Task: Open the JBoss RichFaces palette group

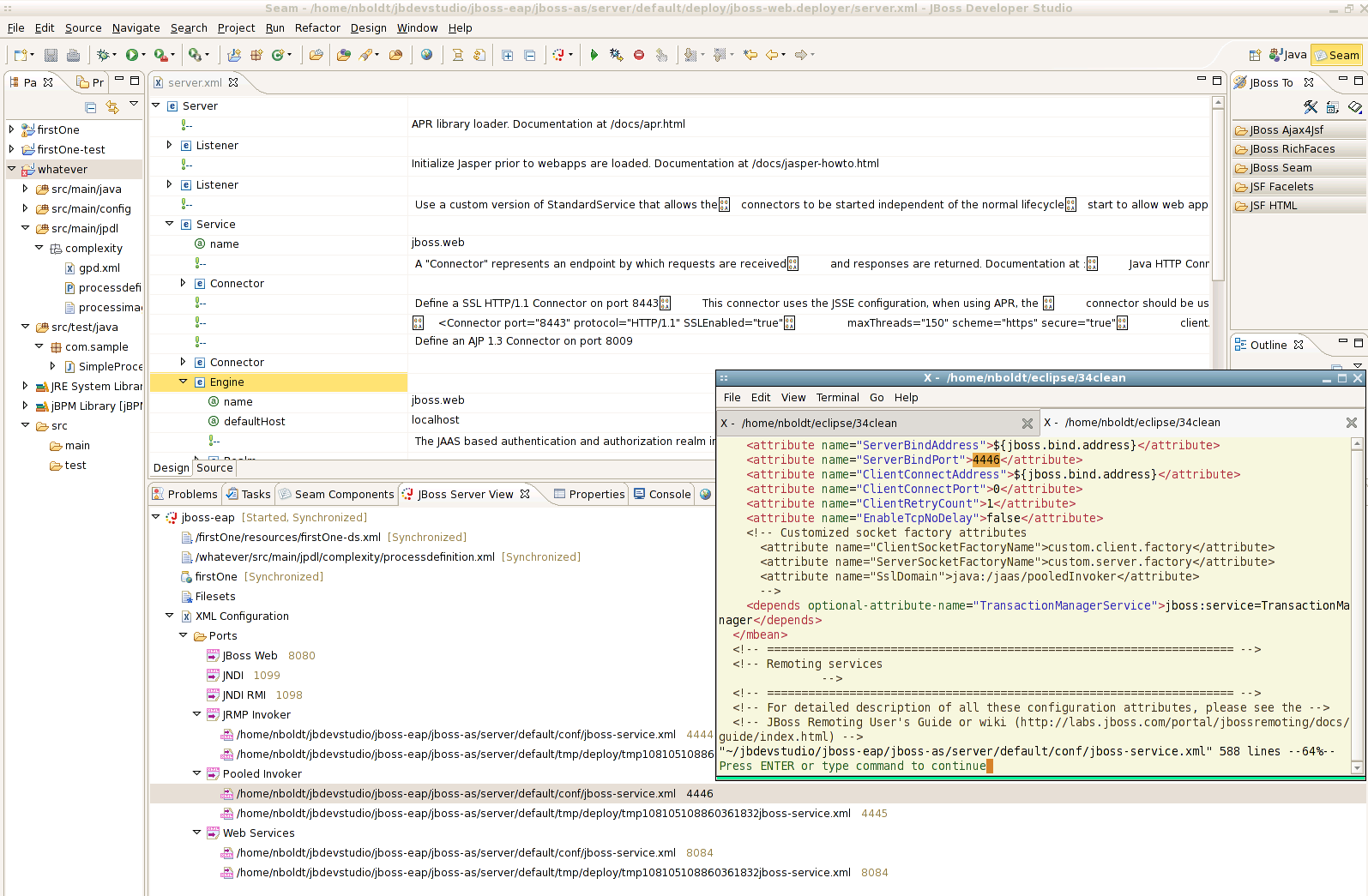Action: pyautogui.click(x=1292, y=149)
